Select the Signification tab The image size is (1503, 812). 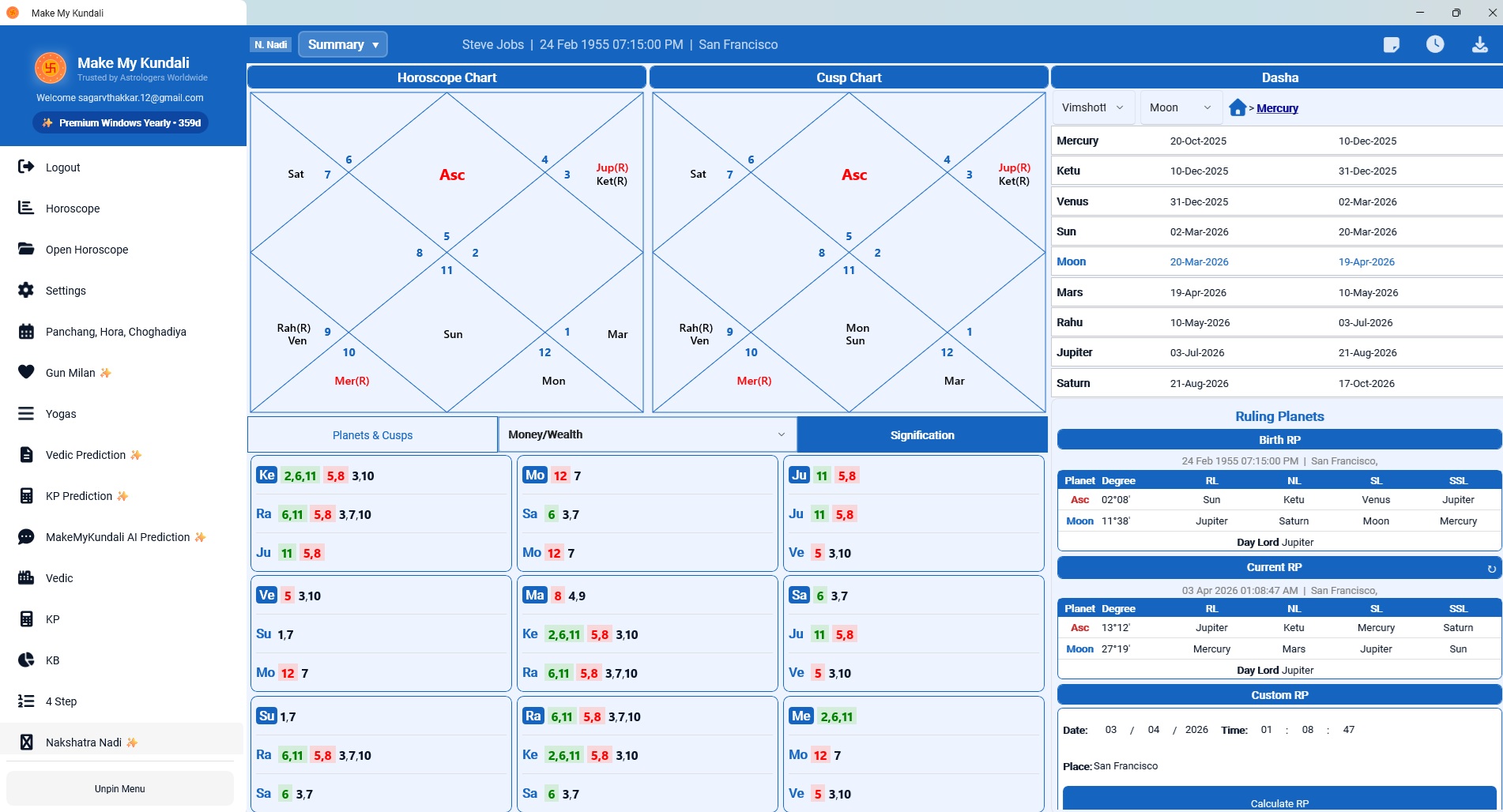(x=922, y=435)
